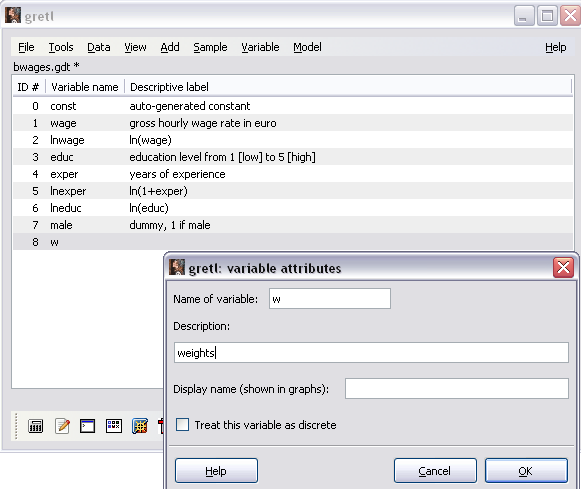This screenshot has height=489, width=581.
Task: Launch the calculator icon in gretl toolbar
Action: pyautogui.click(x=36, y=426)
